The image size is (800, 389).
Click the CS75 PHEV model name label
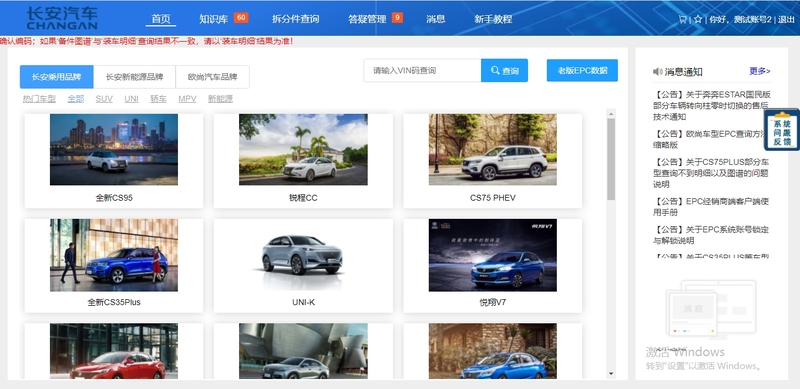tap(493, 198)
